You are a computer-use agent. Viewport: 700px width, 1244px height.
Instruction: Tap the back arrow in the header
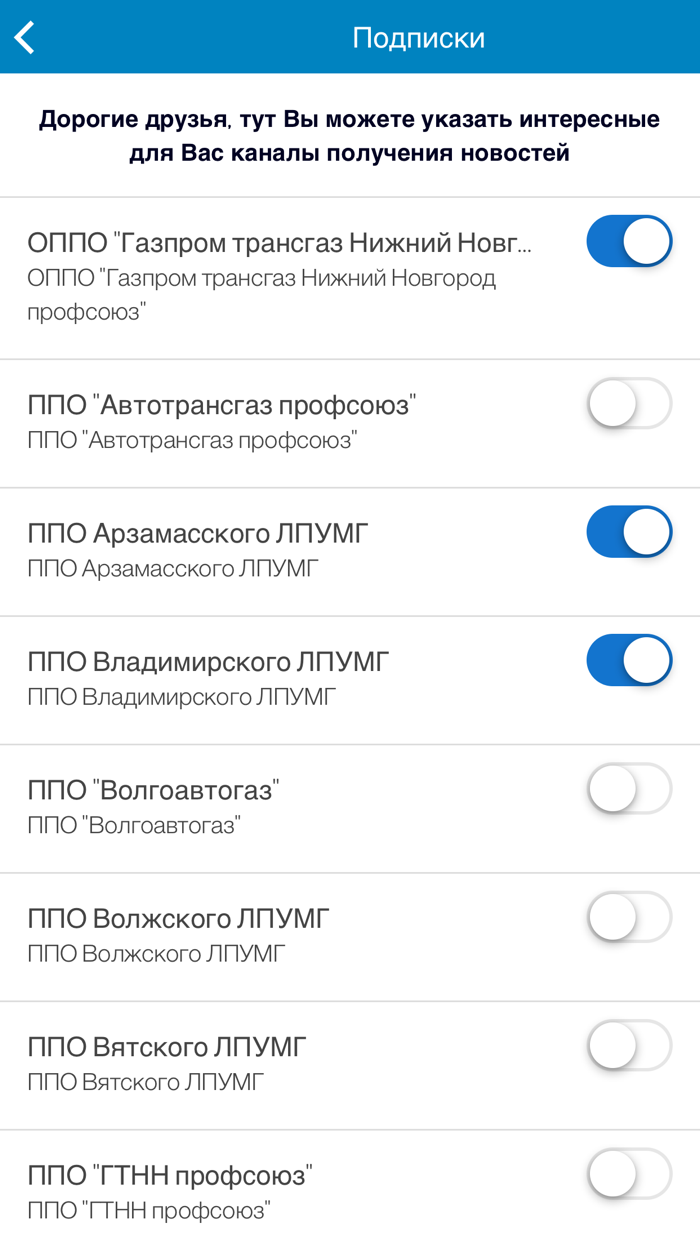click(25, 36)
